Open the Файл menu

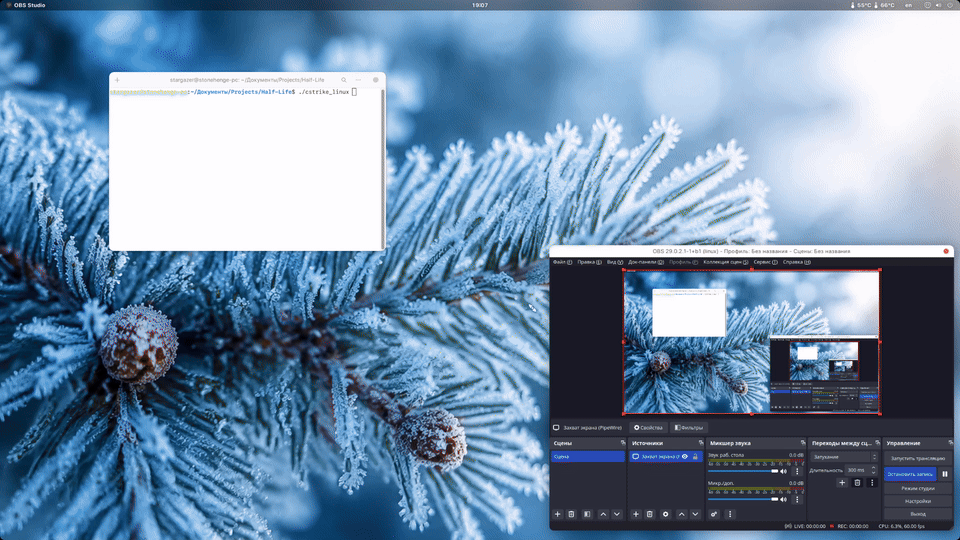click(562, 262)
